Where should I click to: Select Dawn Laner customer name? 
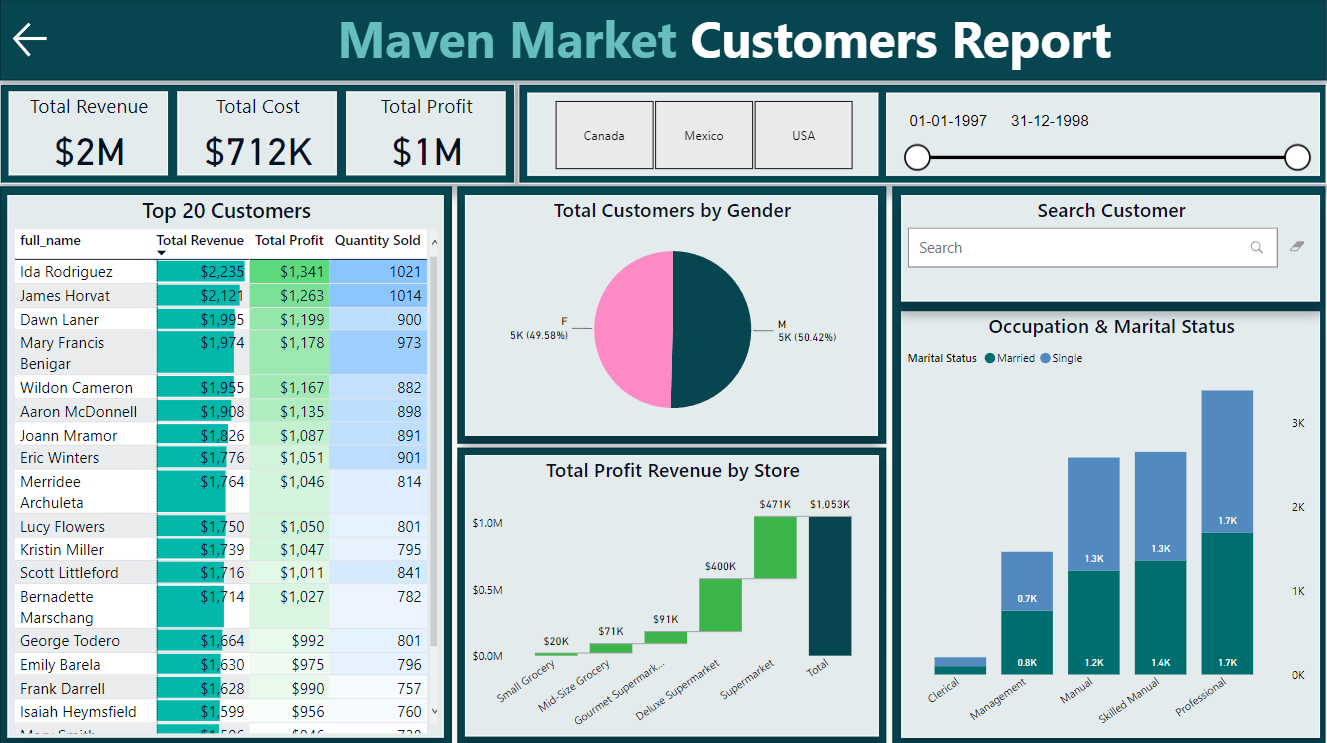tap(59, 320)
